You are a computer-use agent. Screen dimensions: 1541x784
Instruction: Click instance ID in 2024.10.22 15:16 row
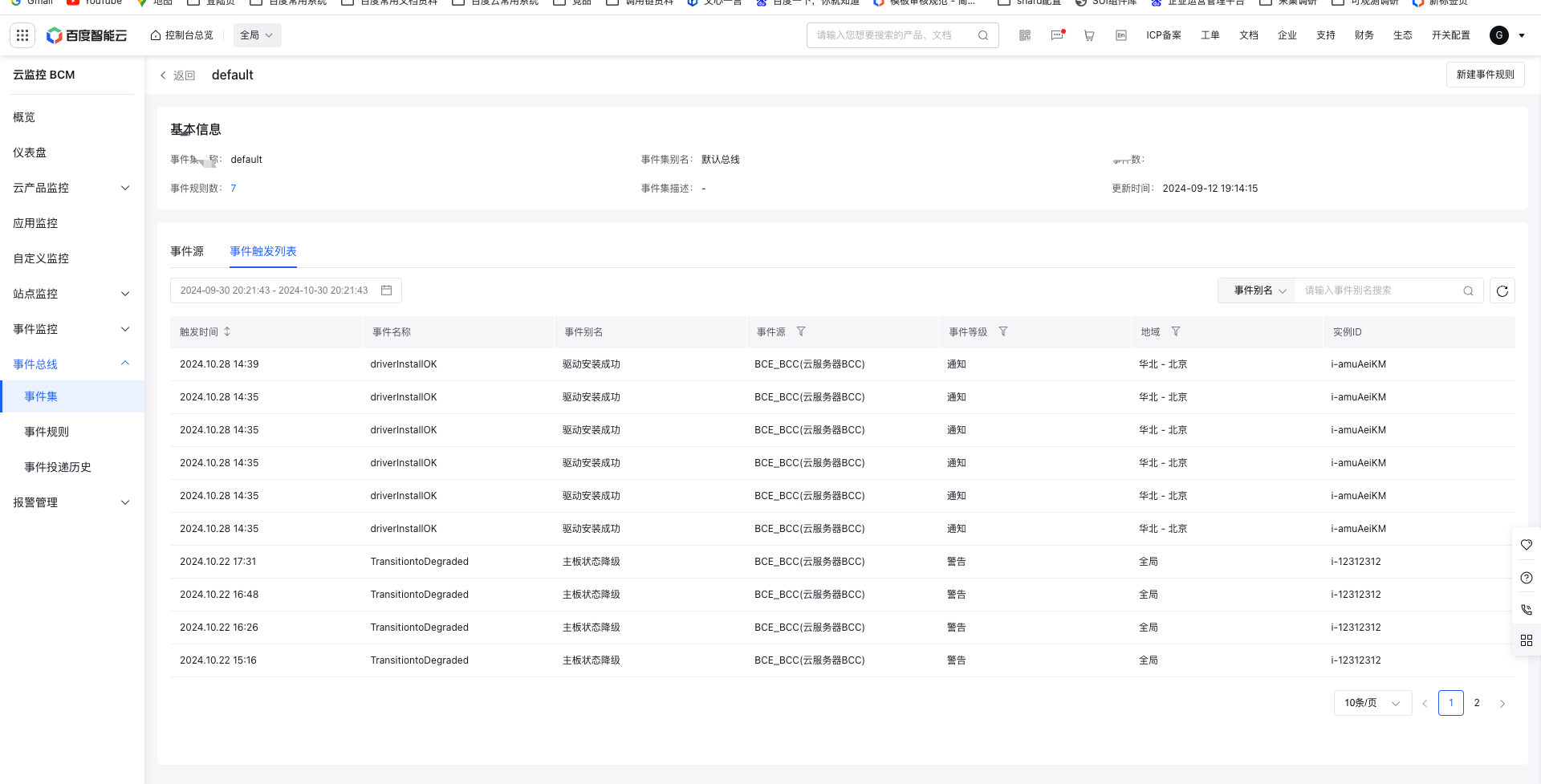(x=1356, y=660)
